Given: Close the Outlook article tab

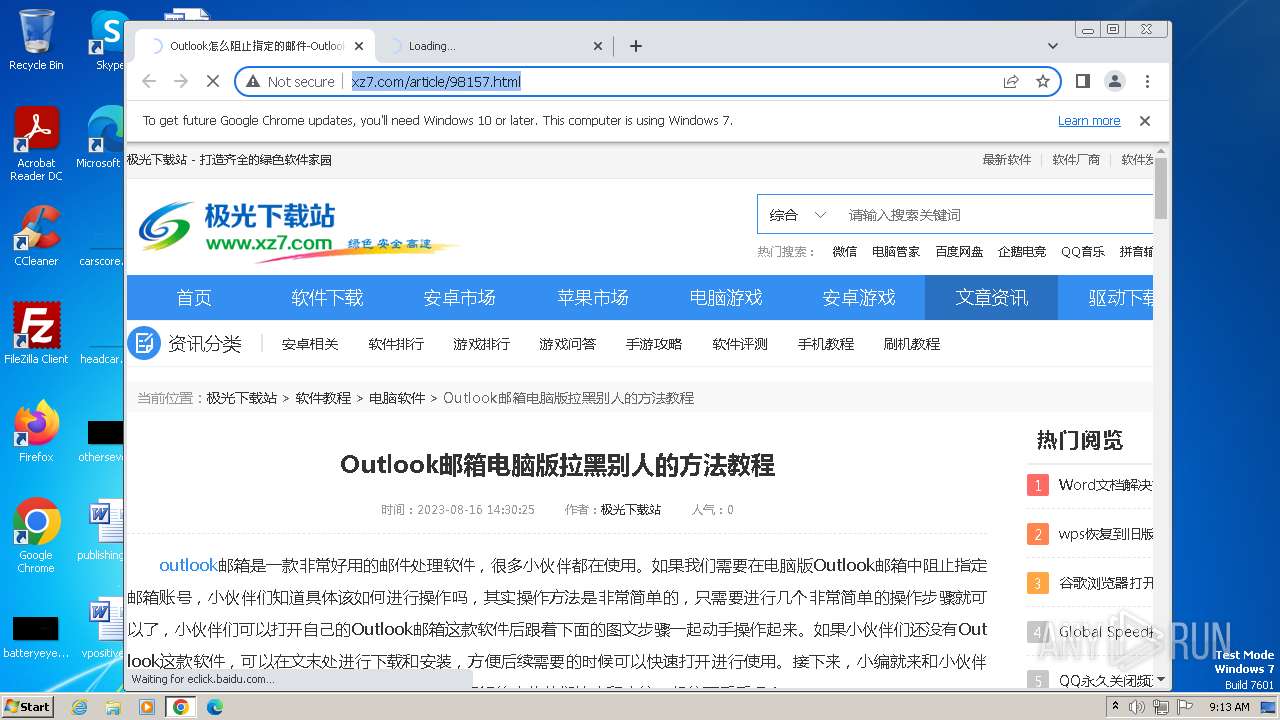Looking at the screenshot, I should 359,46.
